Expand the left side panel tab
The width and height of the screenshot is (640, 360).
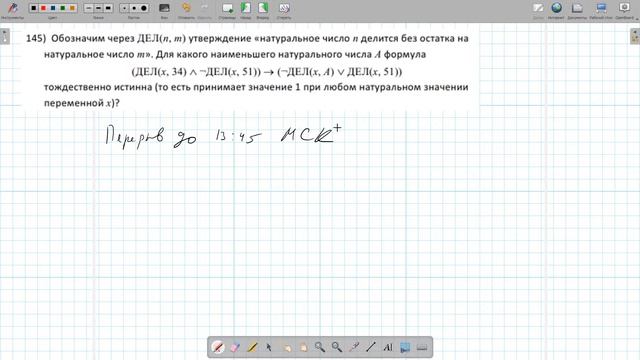click(4, 36)
